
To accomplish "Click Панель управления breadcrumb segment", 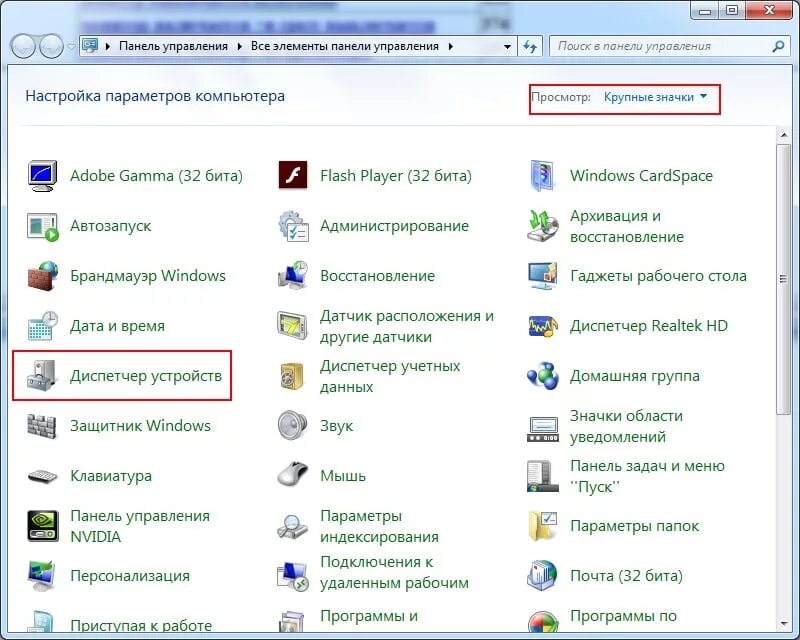I will coord(173,46).
